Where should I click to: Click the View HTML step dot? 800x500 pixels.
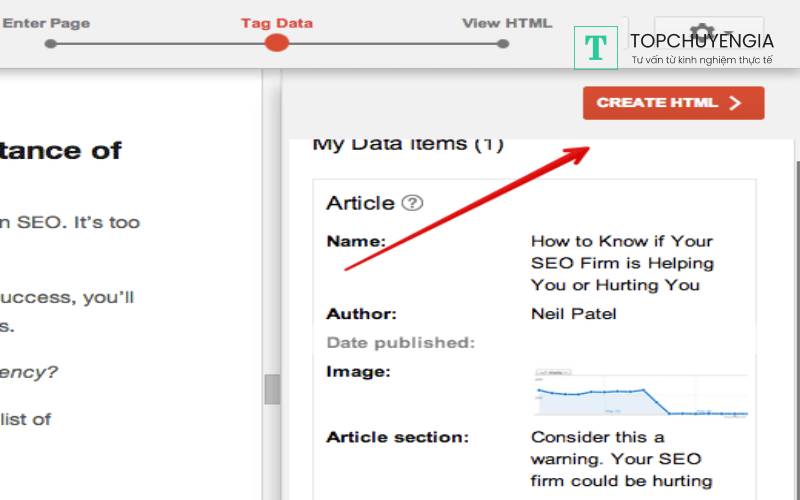click(x=503, y=43)
